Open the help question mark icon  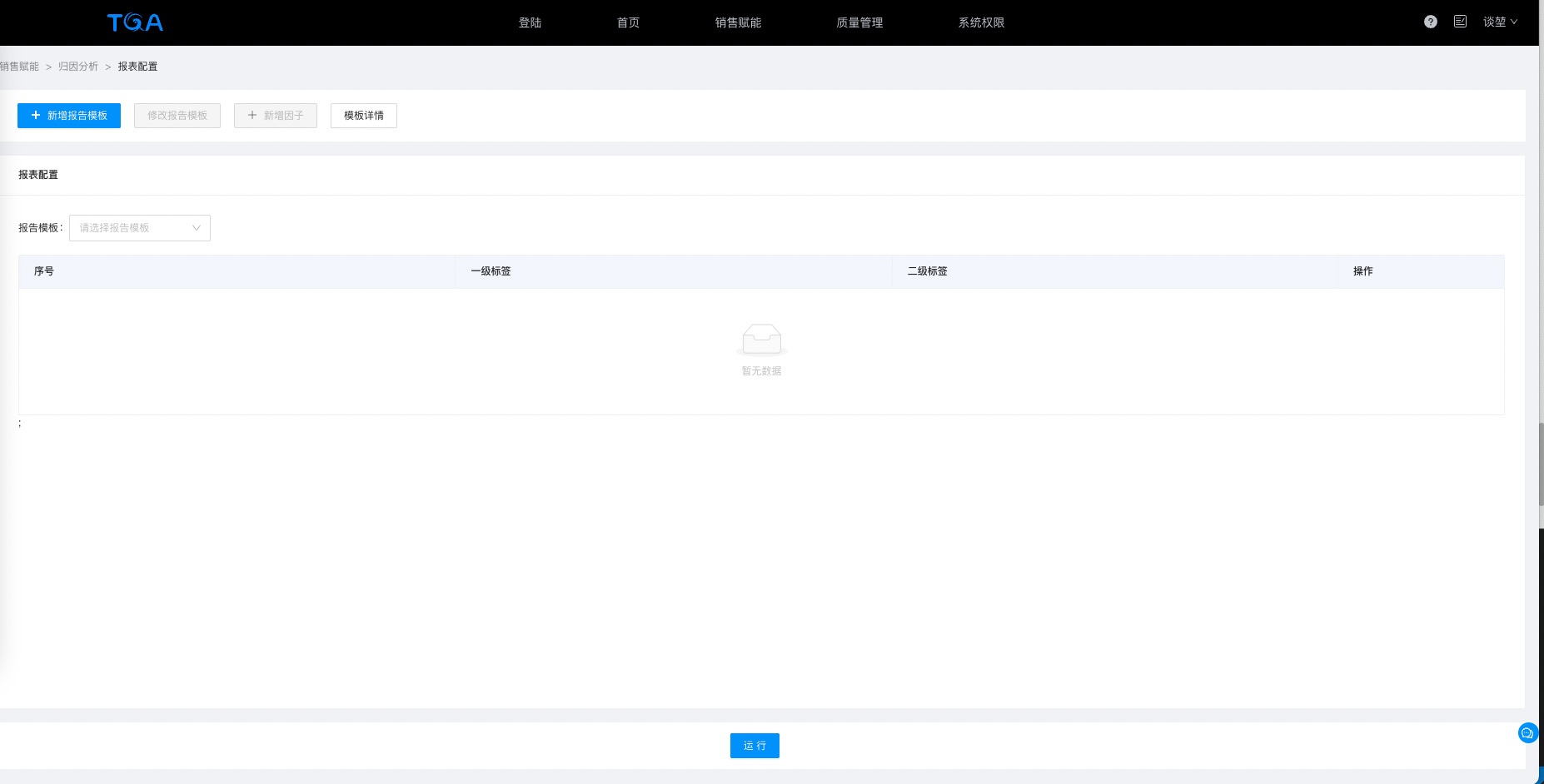click(x=1431, y=22)
